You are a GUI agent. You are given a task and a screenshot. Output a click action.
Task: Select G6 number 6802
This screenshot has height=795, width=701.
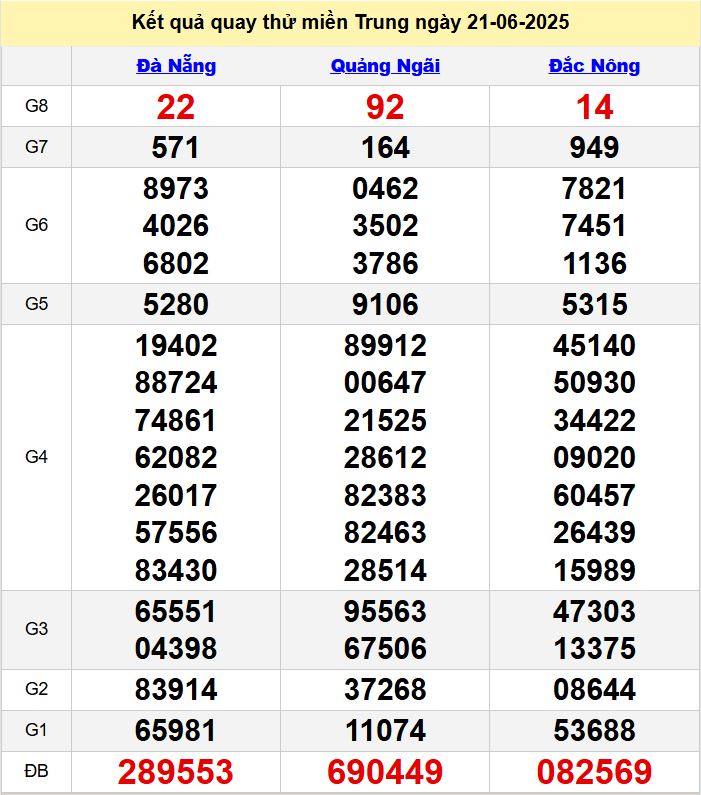coord(176,264)
